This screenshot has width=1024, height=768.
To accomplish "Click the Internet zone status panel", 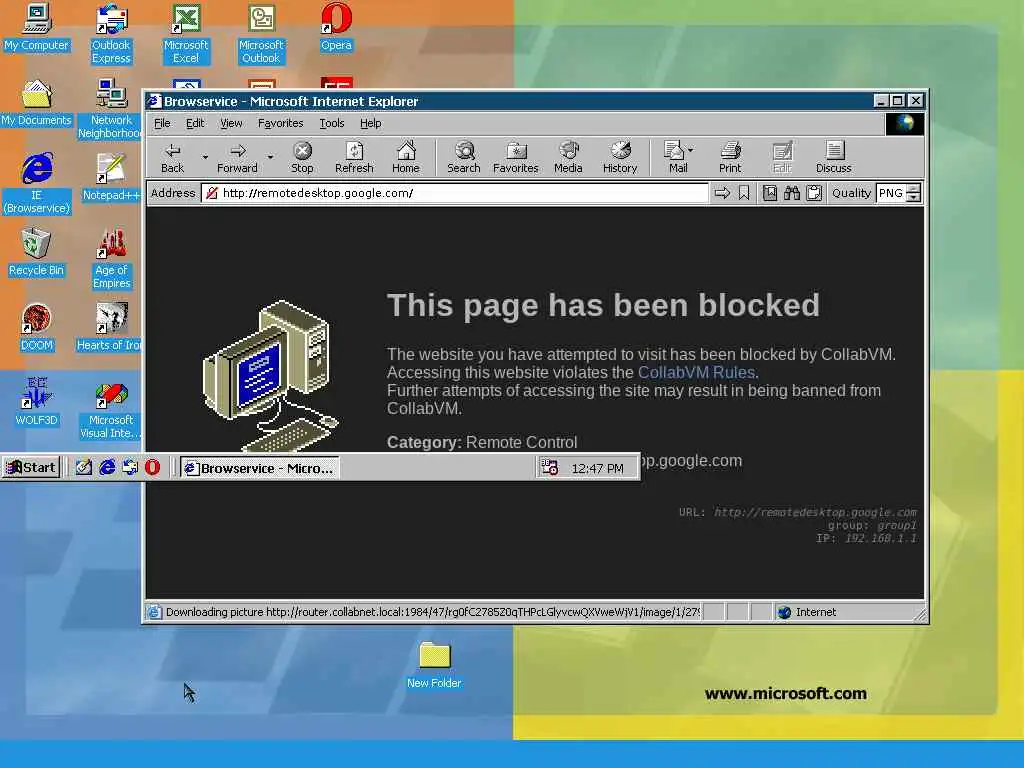I will click(x=842, y=612).
